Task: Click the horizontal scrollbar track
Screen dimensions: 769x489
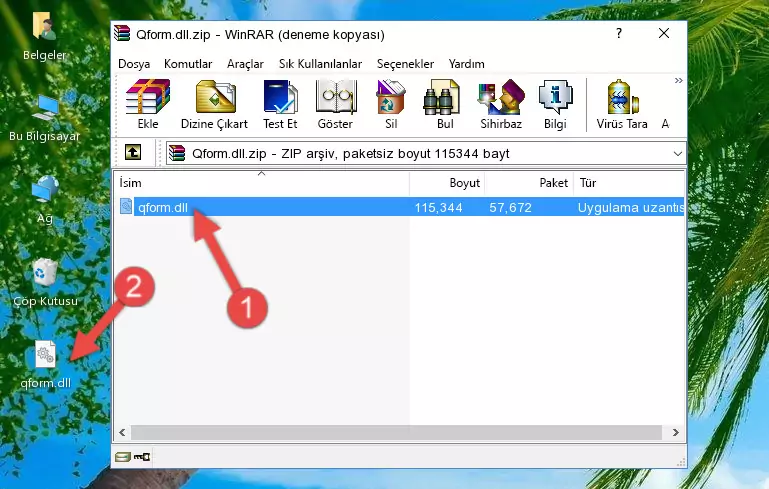Action: pos(396,433)
